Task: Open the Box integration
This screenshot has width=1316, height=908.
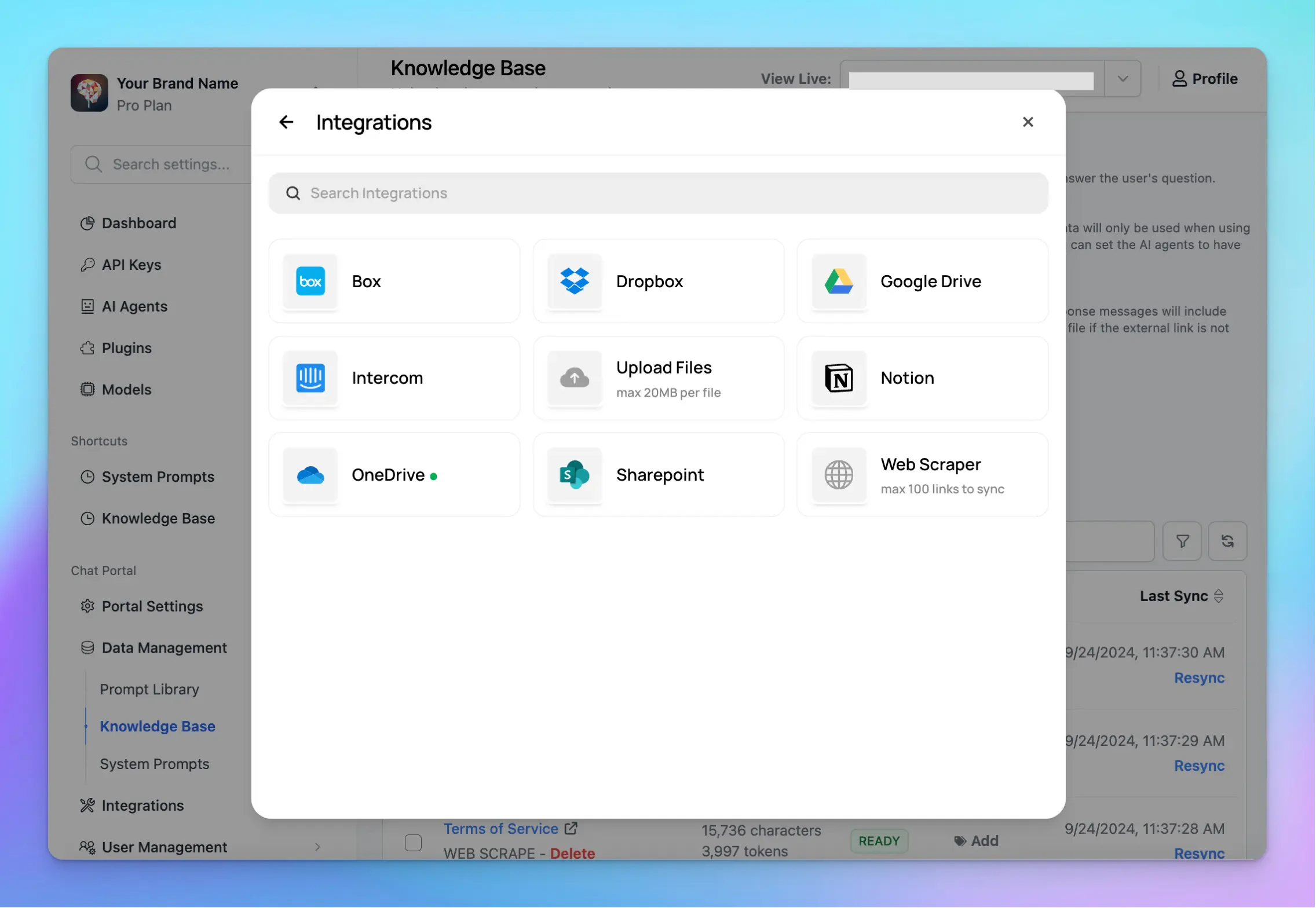Action: tap(394, 281)
